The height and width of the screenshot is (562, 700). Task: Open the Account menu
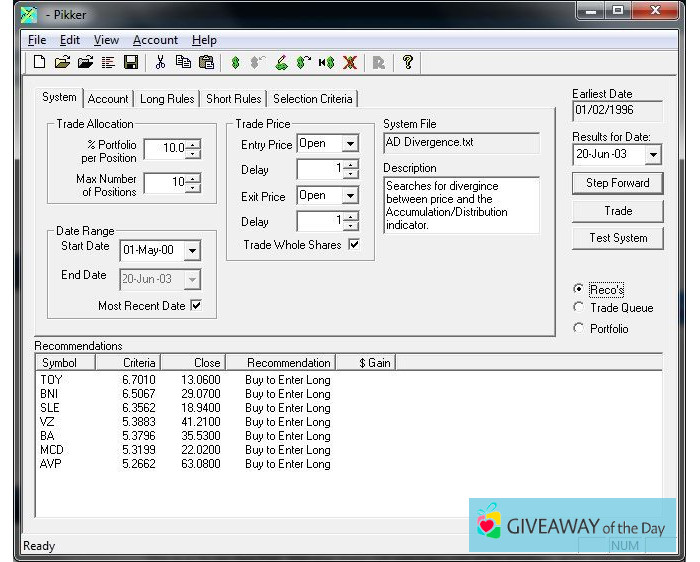(155, 40)
